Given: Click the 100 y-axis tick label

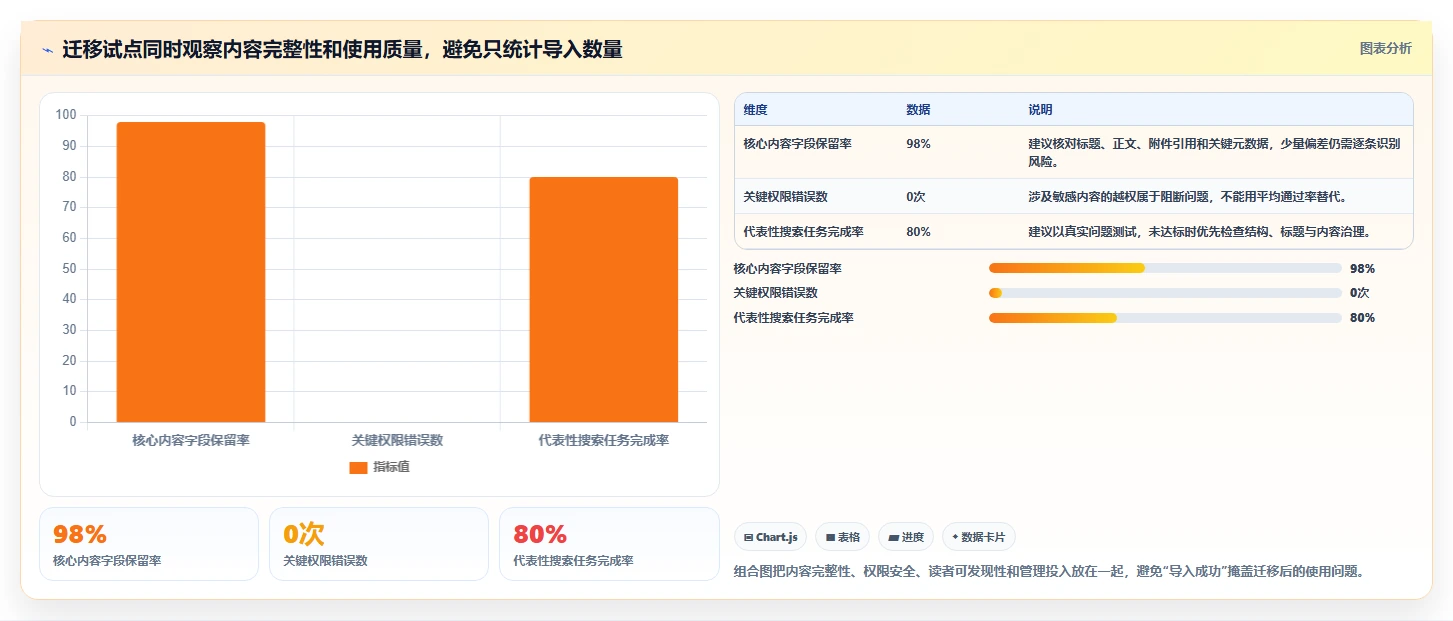Looking at the screenshot, I should [x=66, y=115].
